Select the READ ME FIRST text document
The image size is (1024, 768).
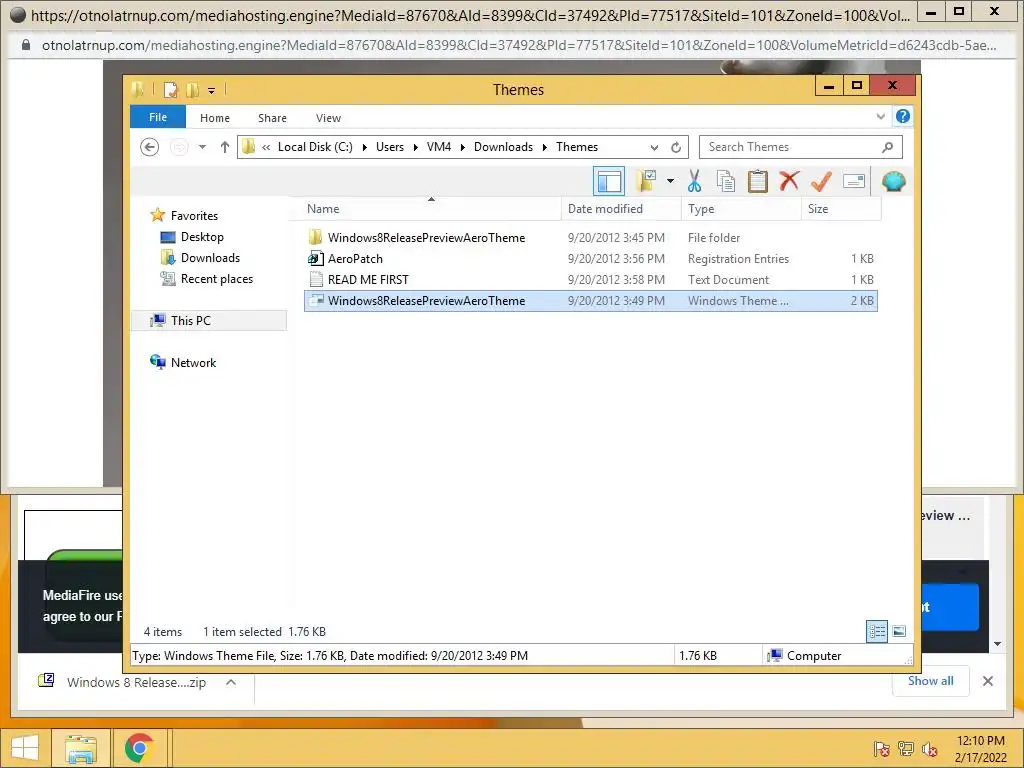(590, 280)
